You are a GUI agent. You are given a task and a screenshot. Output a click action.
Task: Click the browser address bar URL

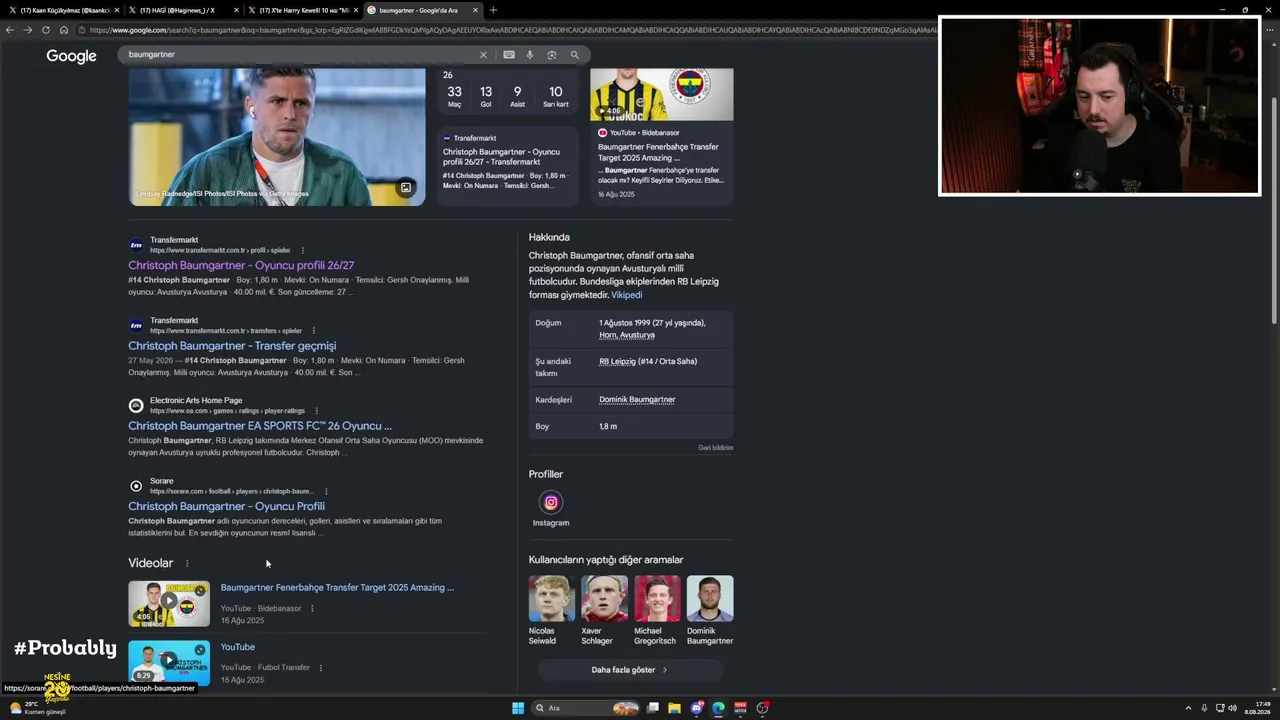(x=510, y=30)
